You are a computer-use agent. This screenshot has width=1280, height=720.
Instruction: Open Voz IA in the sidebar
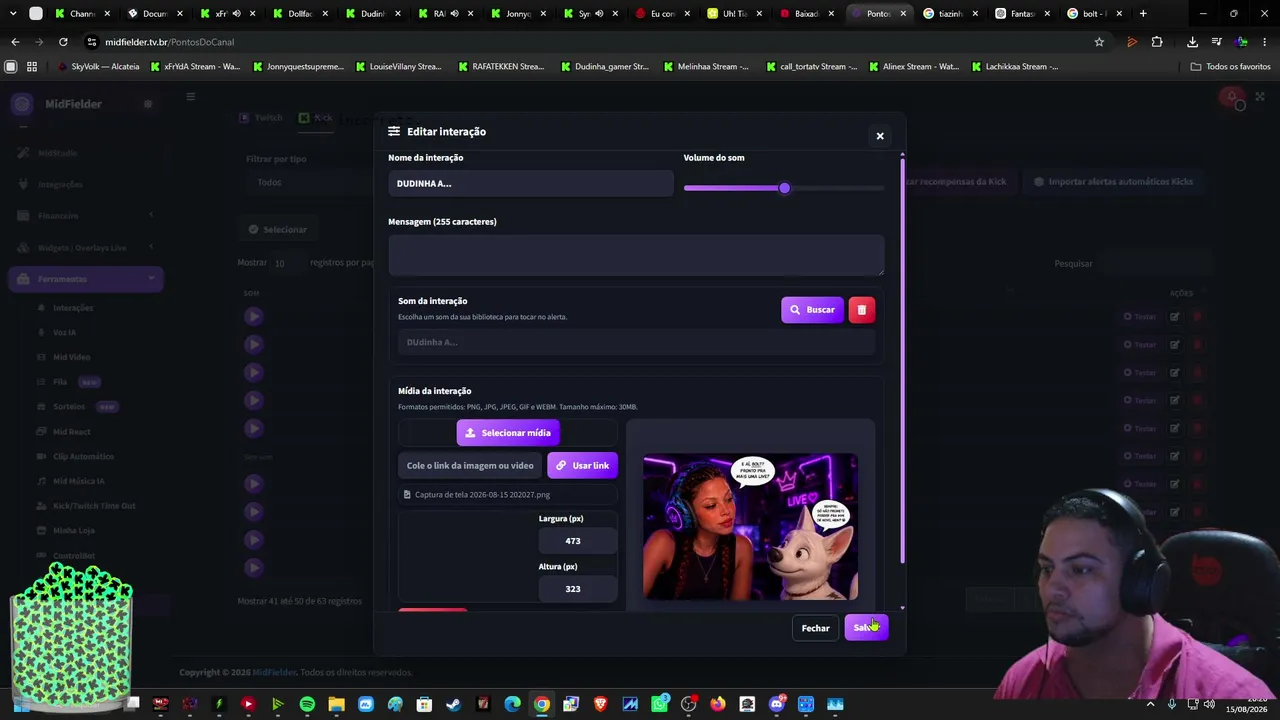(x=64, y=332)
